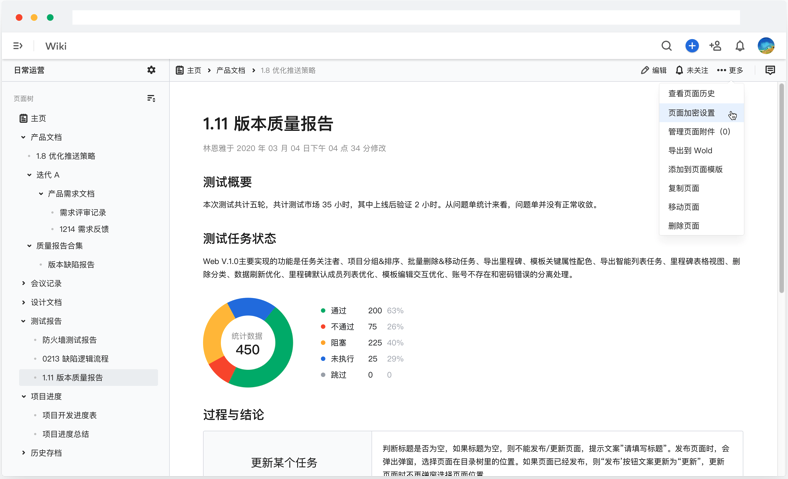Collapse the sidebar with the menu toggle icon

18,46
